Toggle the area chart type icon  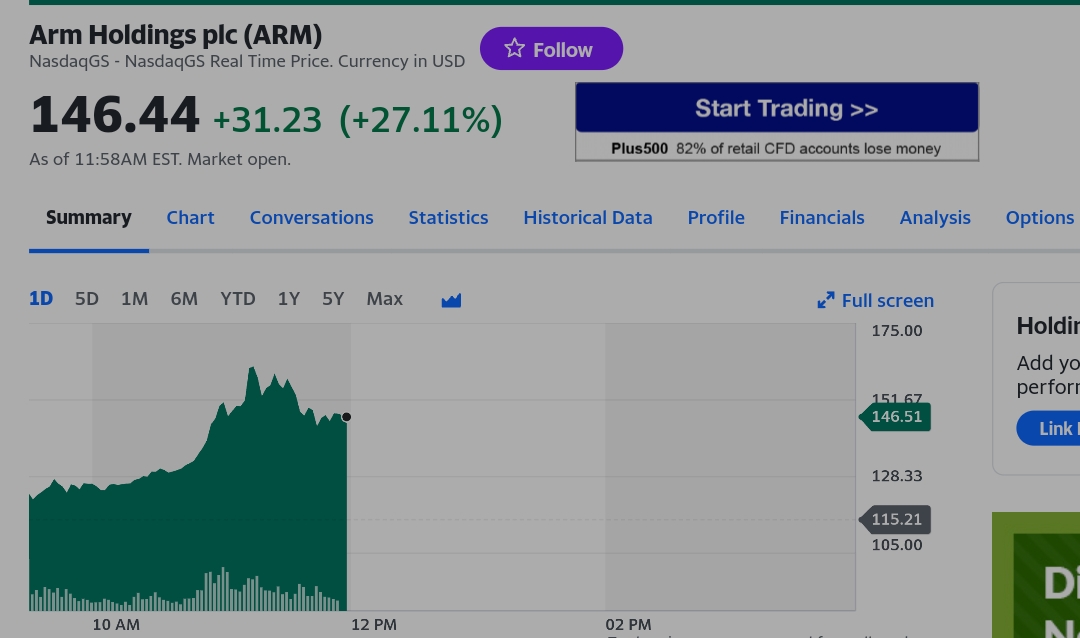point(451,300)
